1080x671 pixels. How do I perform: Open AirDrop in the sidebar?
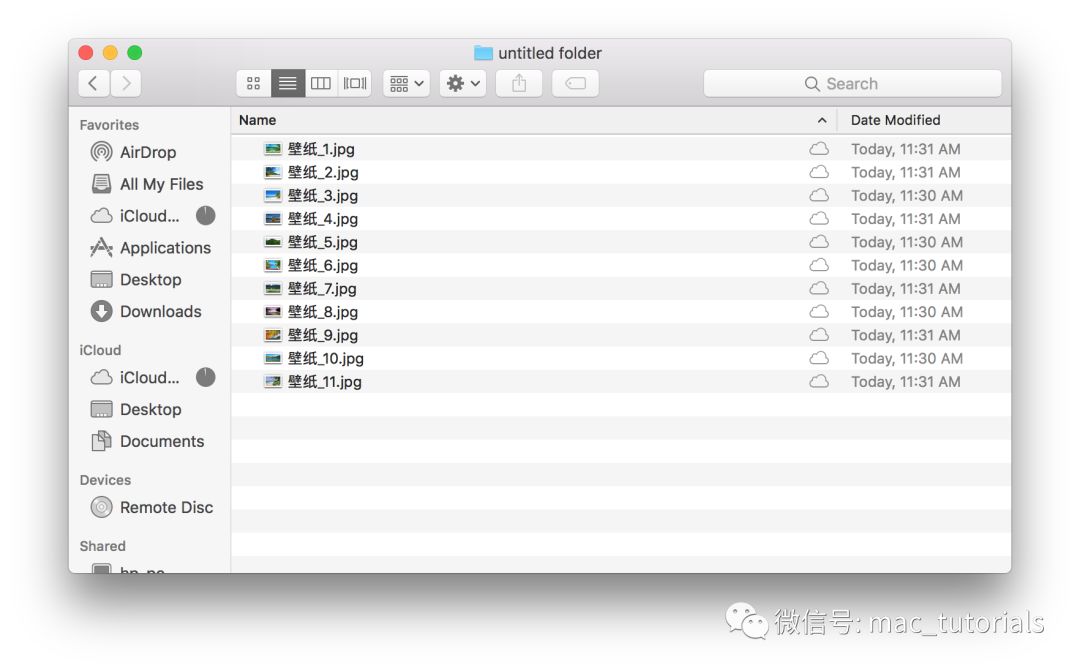coord(147,152)
